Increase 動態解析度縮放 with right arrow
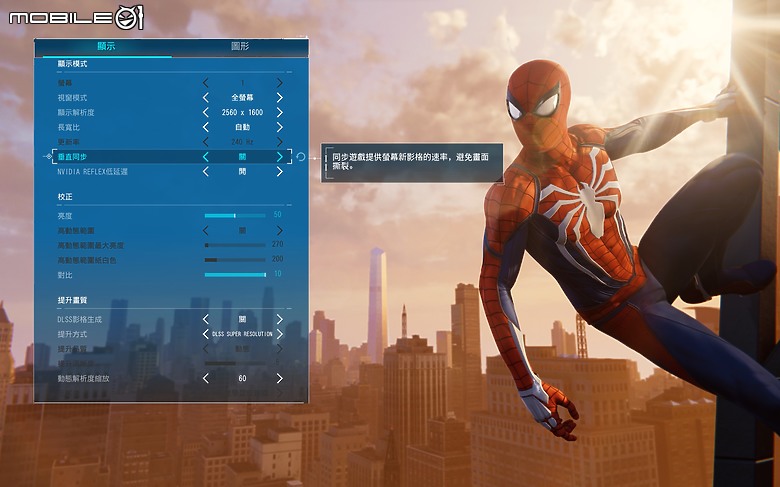Viewport: 780px width, 487px height. pyautogui.click(x=280, y=379)
